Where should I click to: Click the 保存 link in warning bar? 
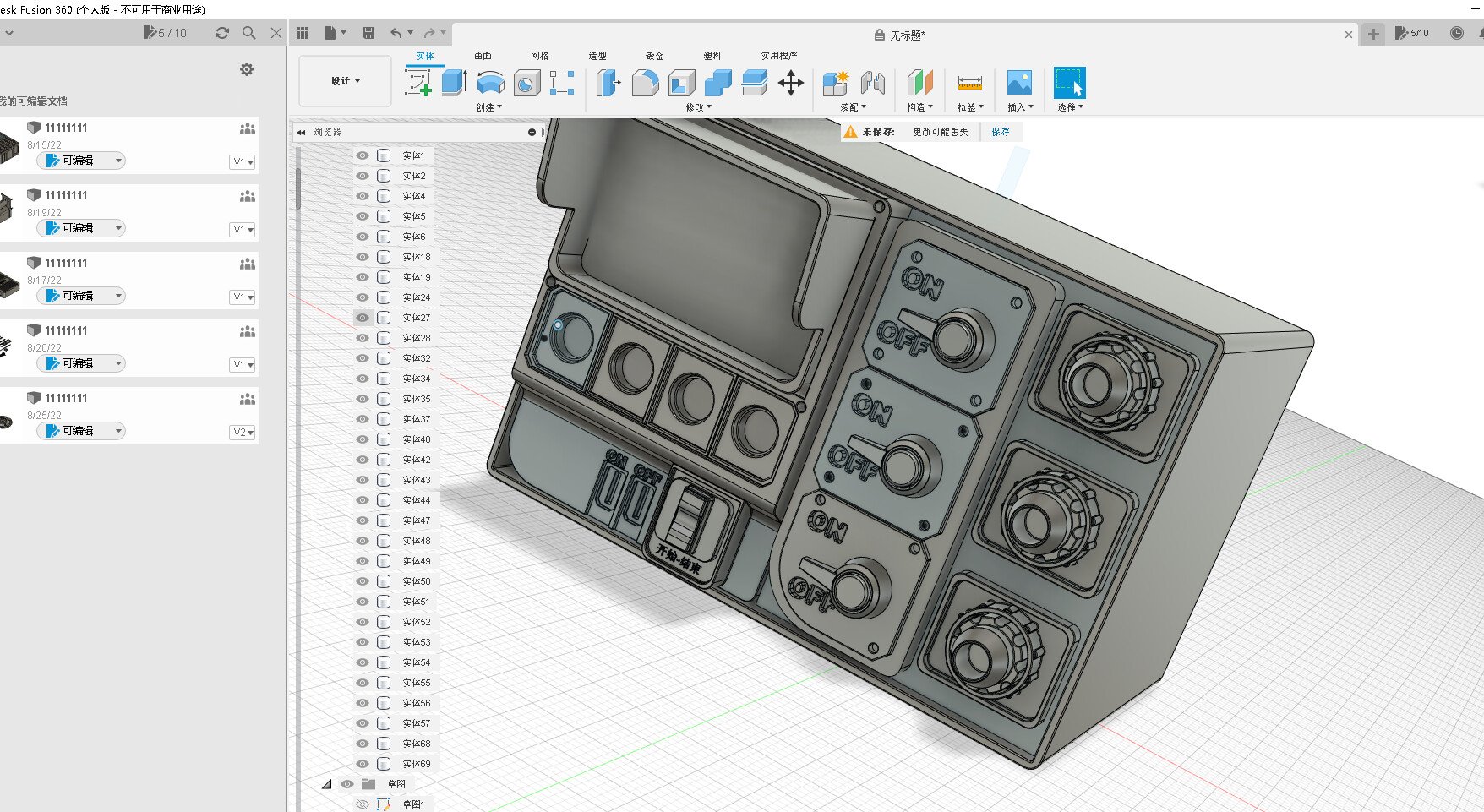[1001, 132]
